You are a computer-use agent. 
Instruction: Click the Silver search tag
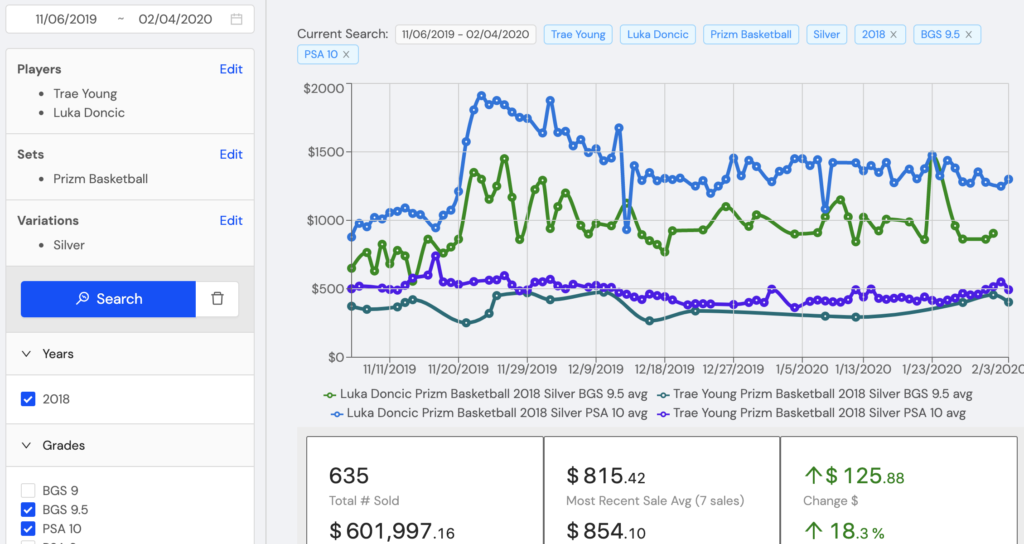(826, 35)
